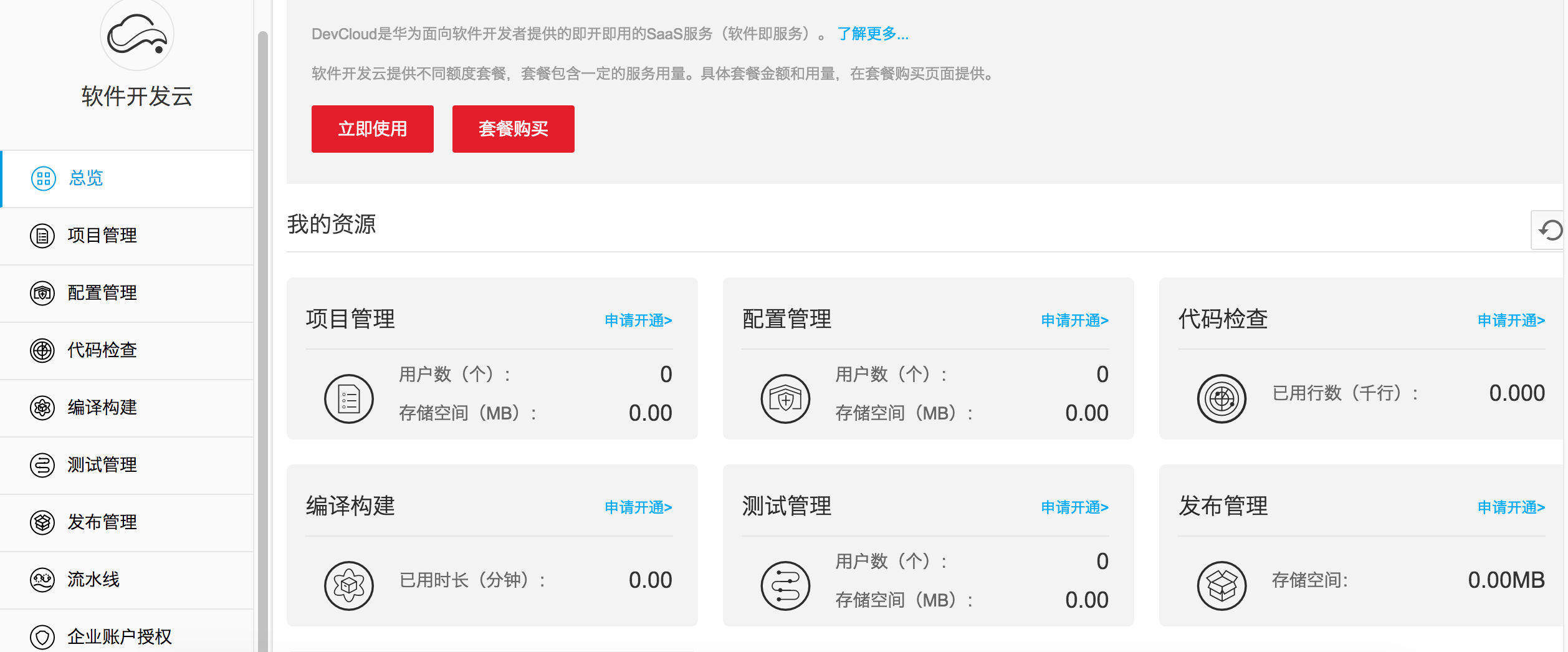
Task: Click 测试管理 card title
Action: [x=786, y=506]
